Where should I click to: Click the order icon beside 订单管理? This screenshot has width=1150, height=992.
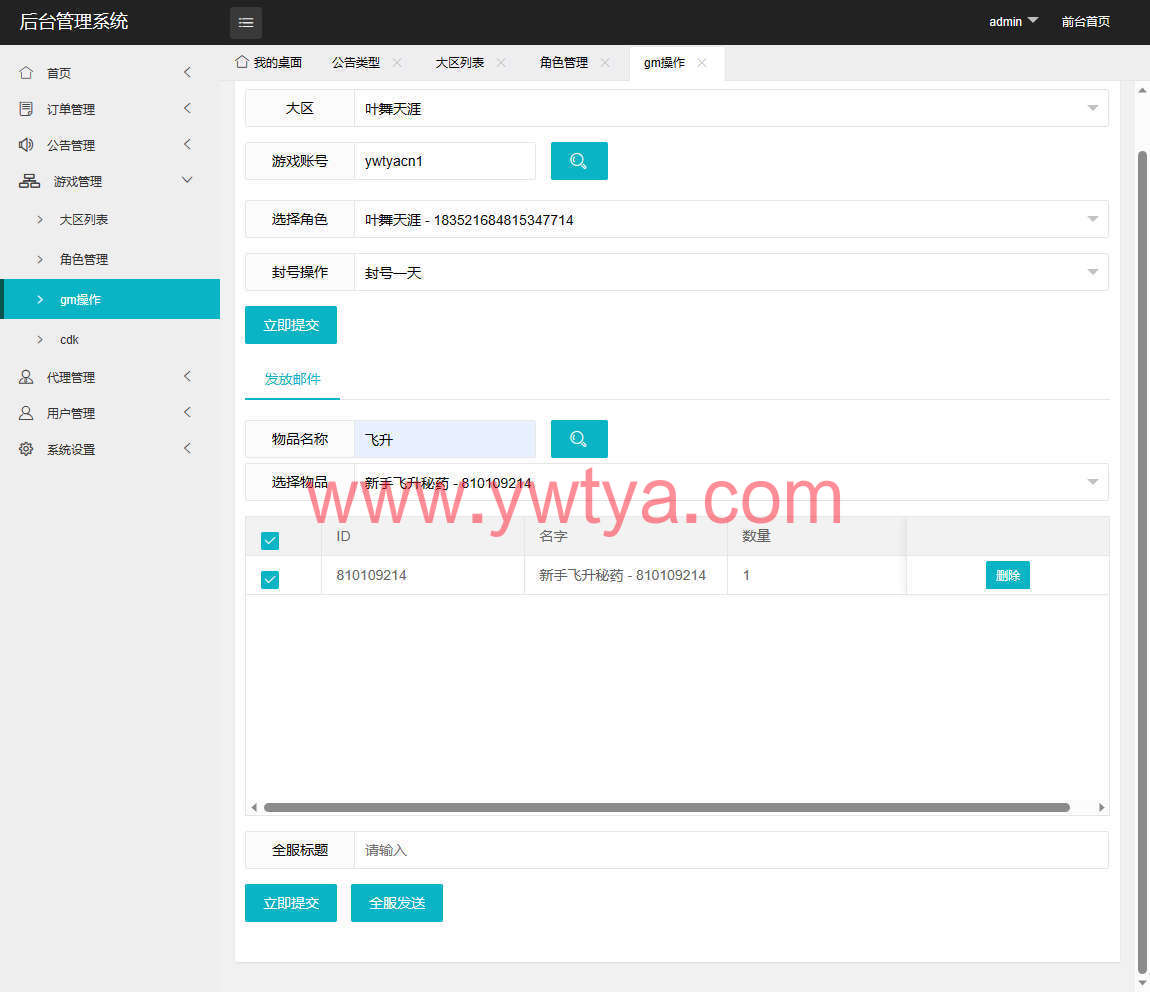(x=26, y=109)
